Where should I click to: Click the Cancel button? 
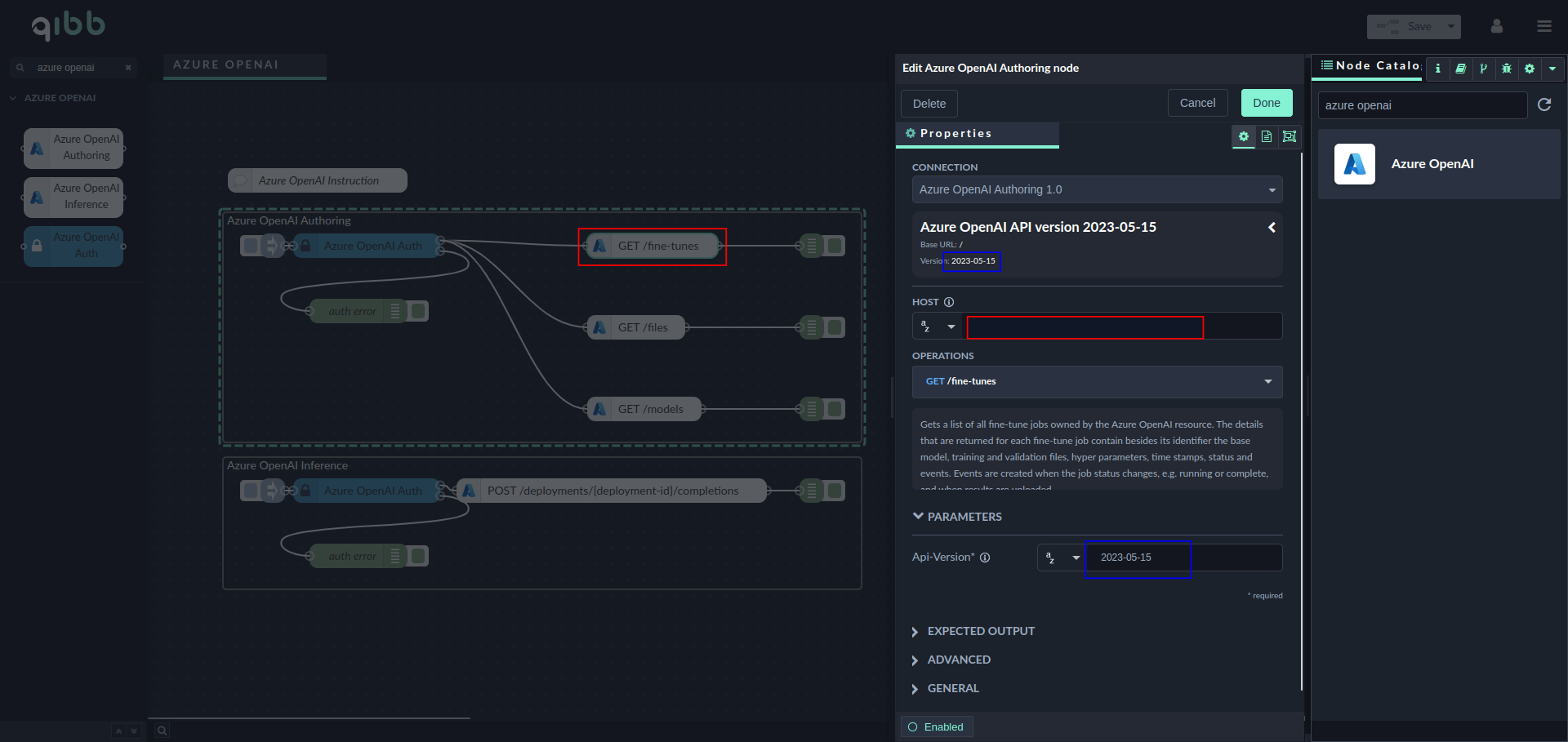click(1197, 103)
